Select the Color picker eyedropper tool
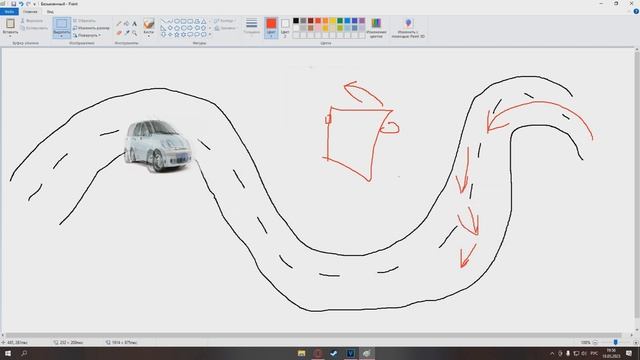640x360 pixels. [x=127, y=33]
